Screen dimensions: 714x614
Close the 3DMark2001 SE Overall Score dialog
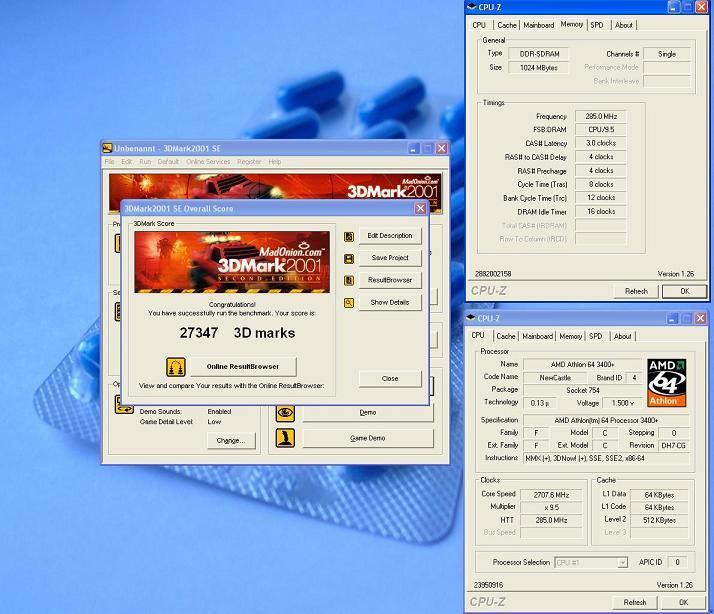point(420,208)
